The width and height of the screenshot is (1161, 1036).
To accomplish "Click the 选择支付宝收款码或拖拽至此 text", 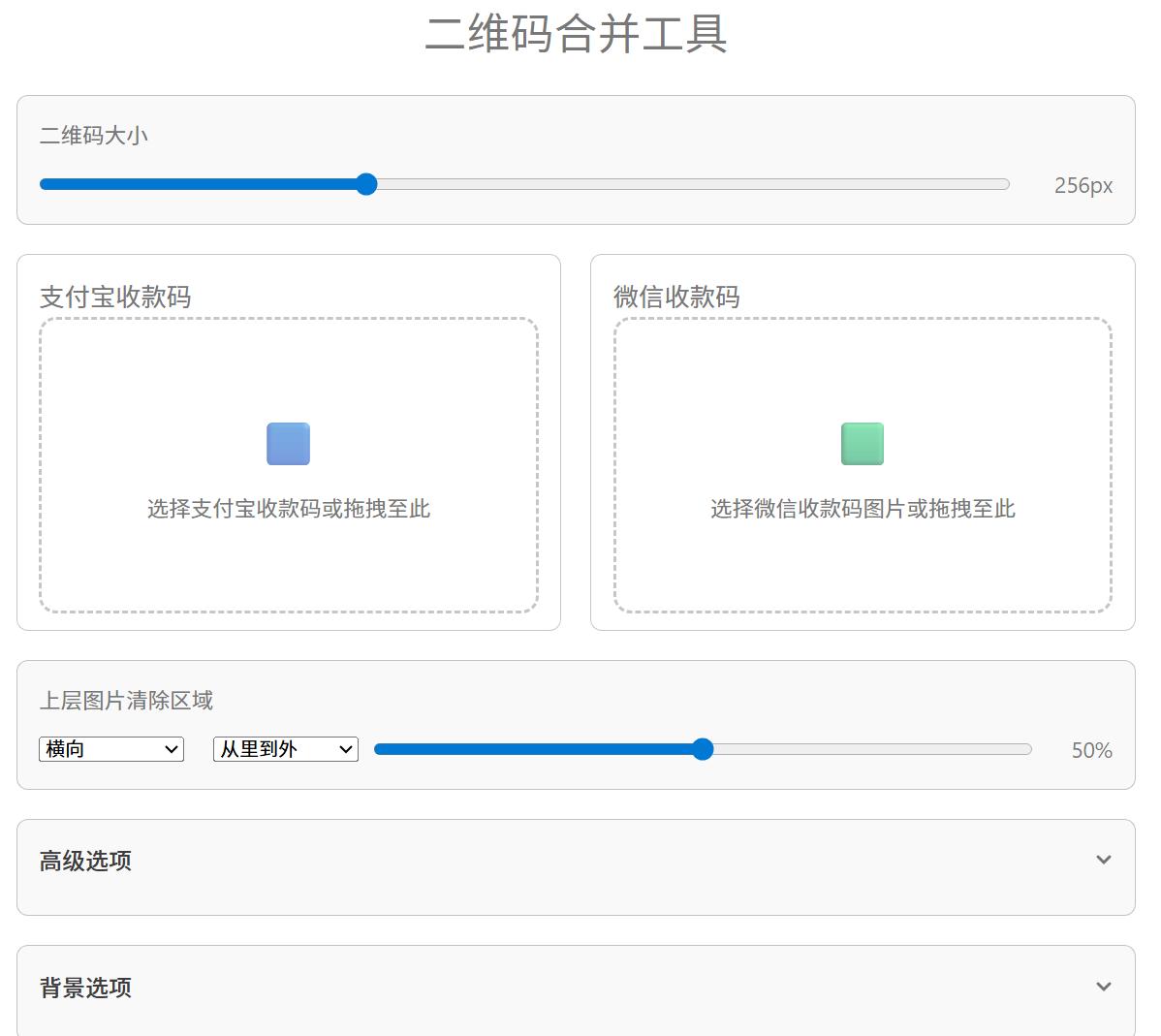I will [x=288, y=509].
